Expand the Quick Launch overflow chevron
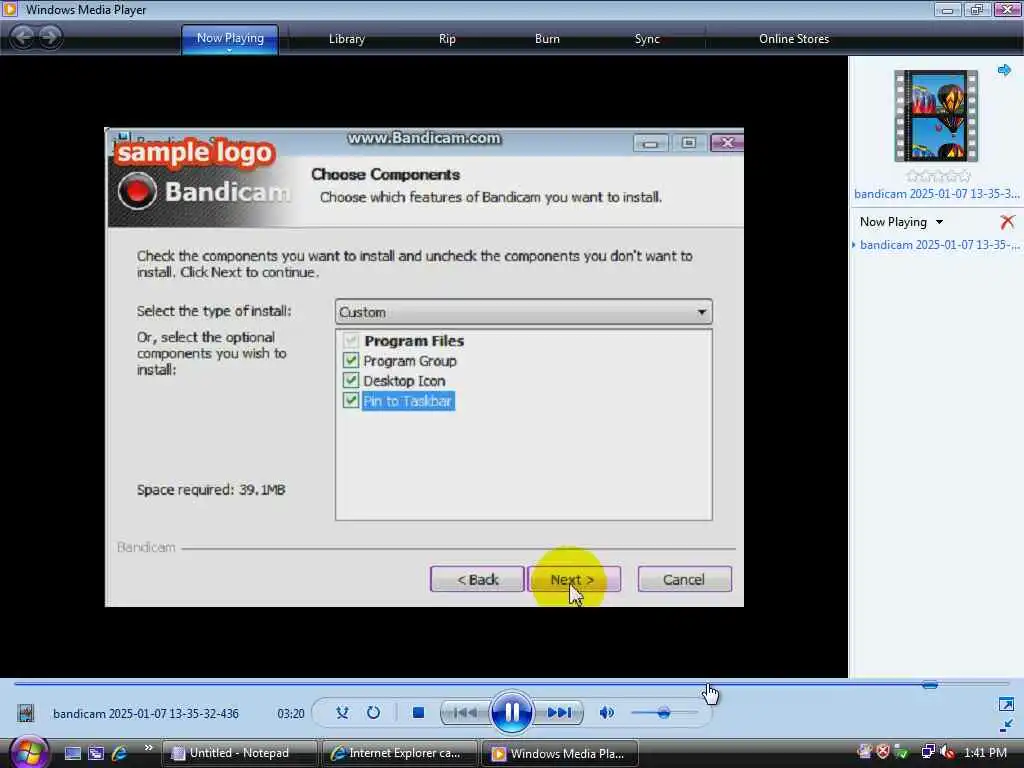Image resolution: width=1024 pixels, height=768 pixels. 148,748
